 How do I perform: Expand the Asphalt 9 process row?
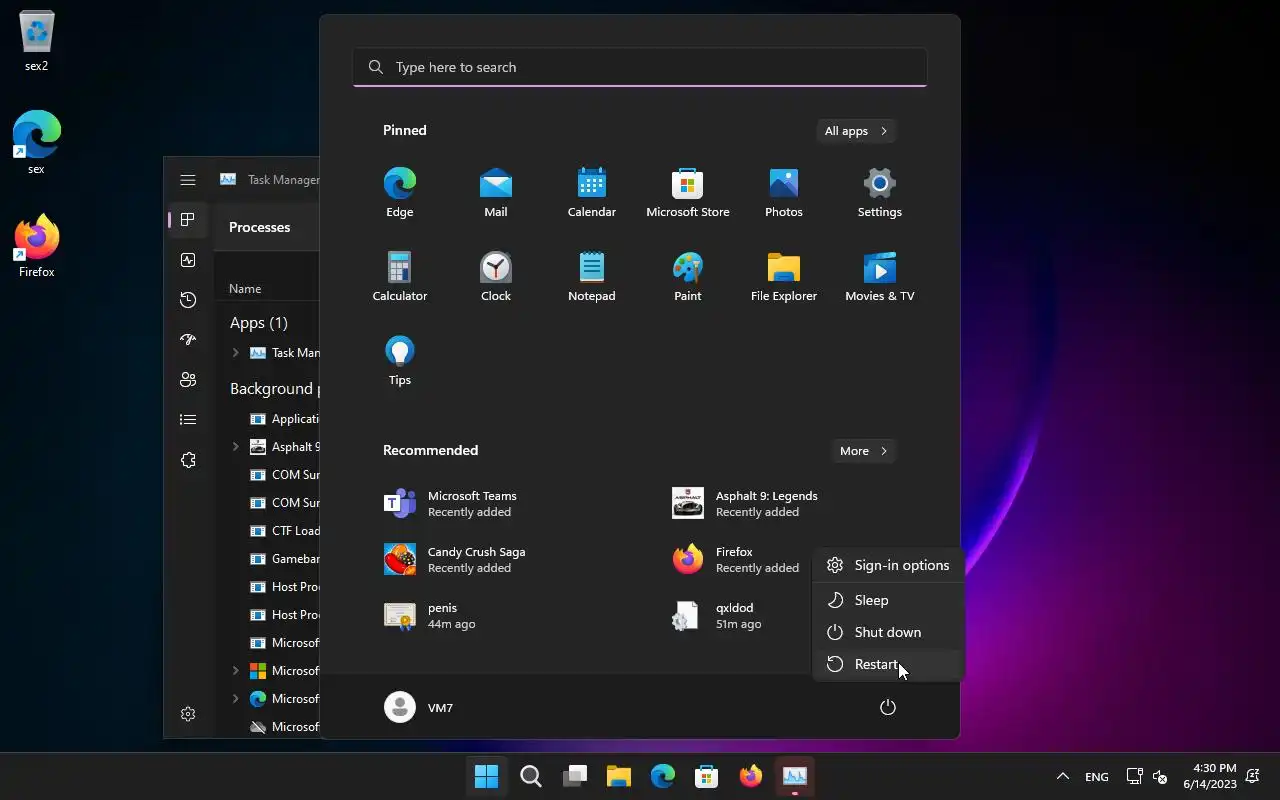tap(236, 447)
